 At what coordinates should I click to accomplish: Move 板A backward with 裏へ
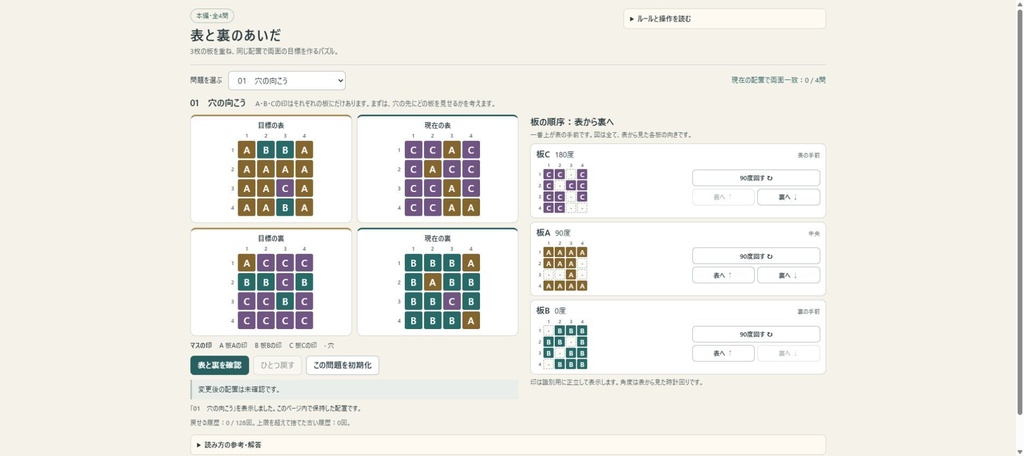[788, 275]
